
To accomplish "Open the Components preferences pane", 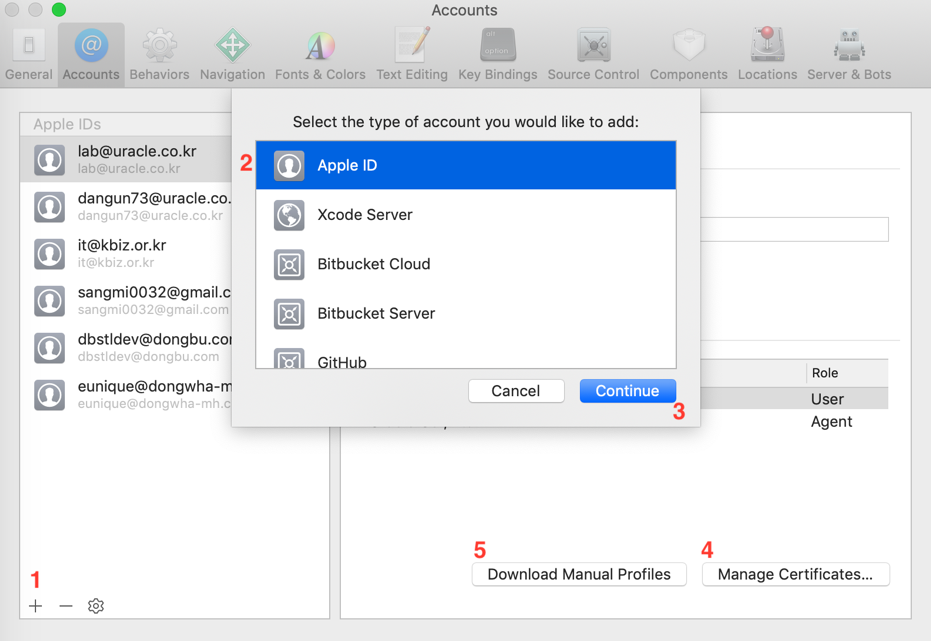I will point(688,54).
